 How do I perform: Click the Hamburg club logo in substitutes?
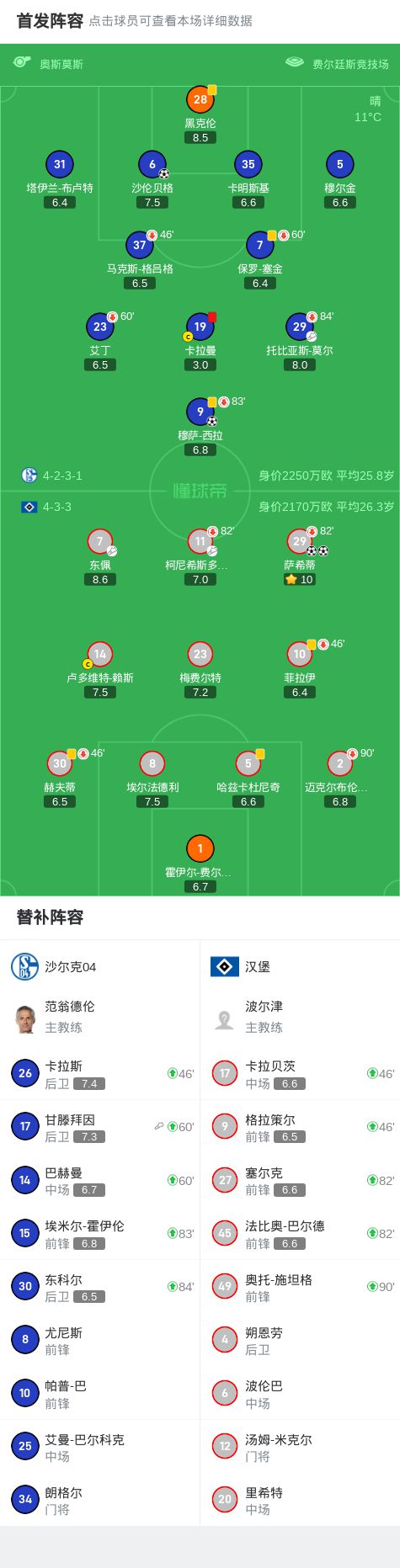click(x=225, y=966)
